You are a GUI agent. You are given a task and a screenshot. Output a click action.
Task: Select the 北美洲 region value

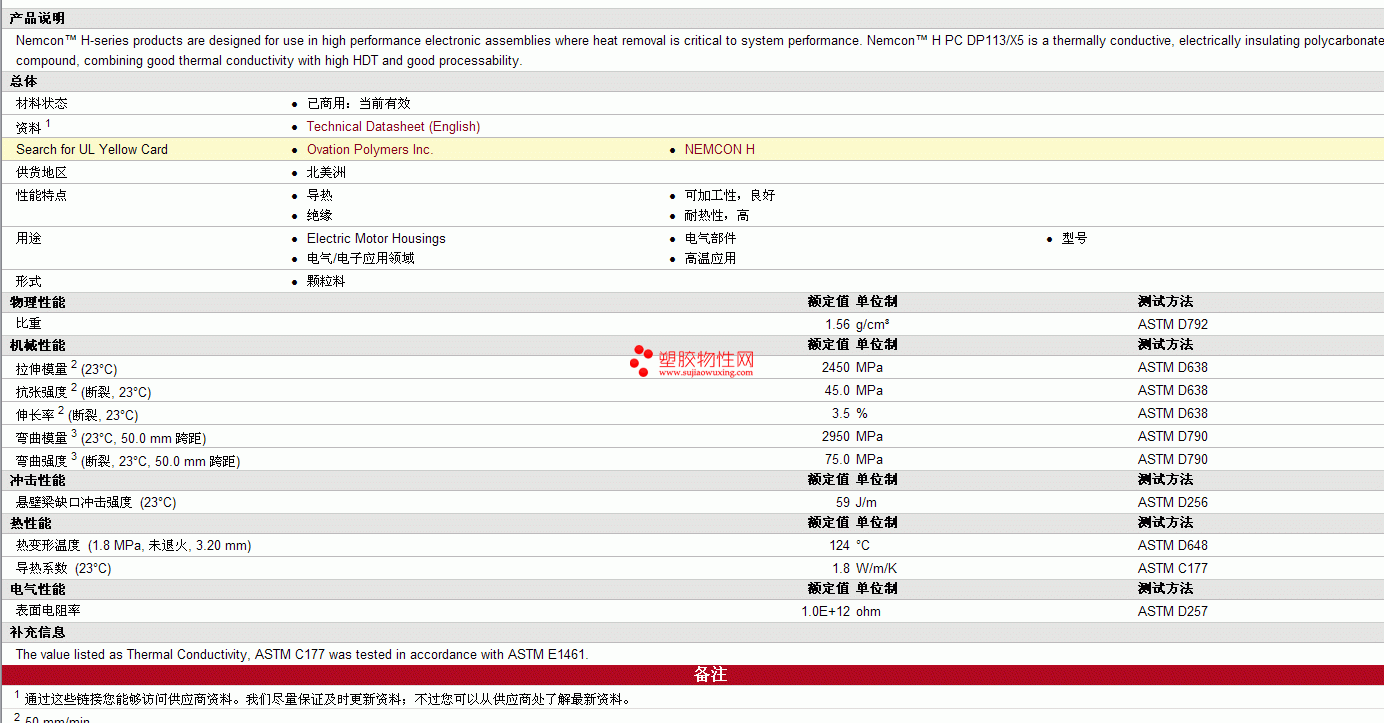pyautogui.click(x=327, y=173)
